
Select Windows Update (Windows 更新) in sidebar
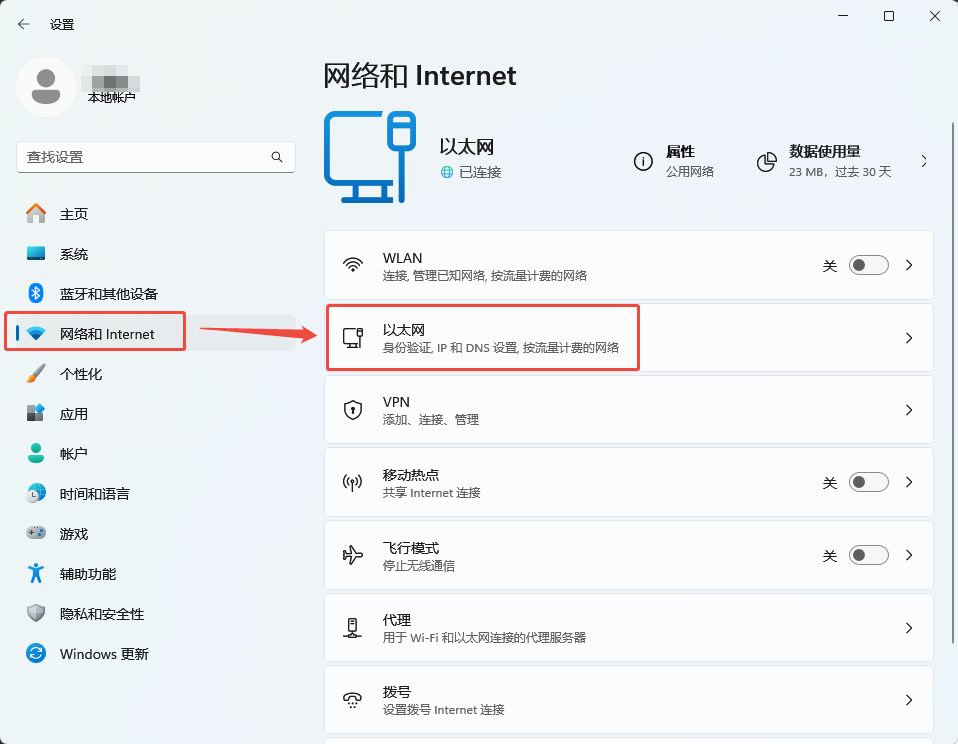pos(156,654)
